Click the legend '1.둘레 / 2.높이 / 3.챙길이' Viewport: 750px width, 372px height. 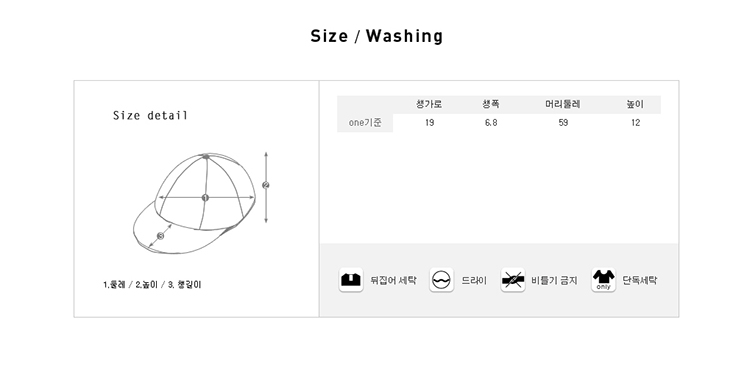[152, 284]
